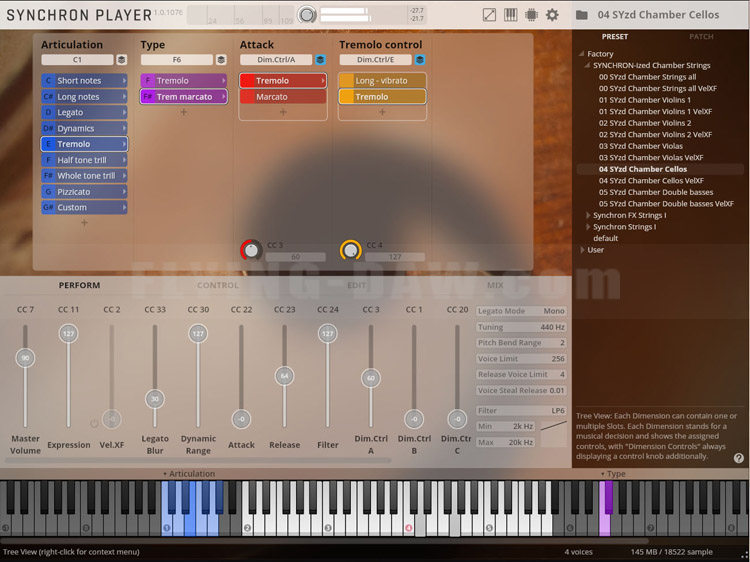
Task: Open the PATCH tab
Action: point(701,37)
